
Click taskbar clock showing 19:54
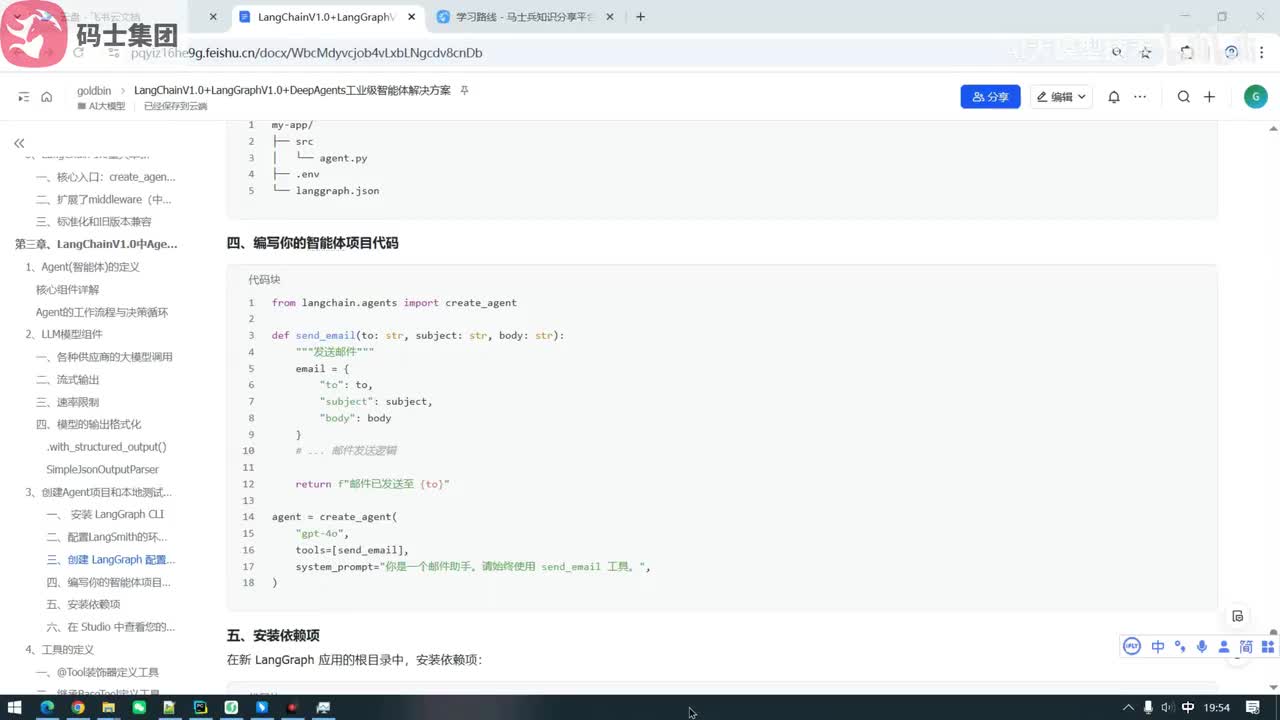1217,708
